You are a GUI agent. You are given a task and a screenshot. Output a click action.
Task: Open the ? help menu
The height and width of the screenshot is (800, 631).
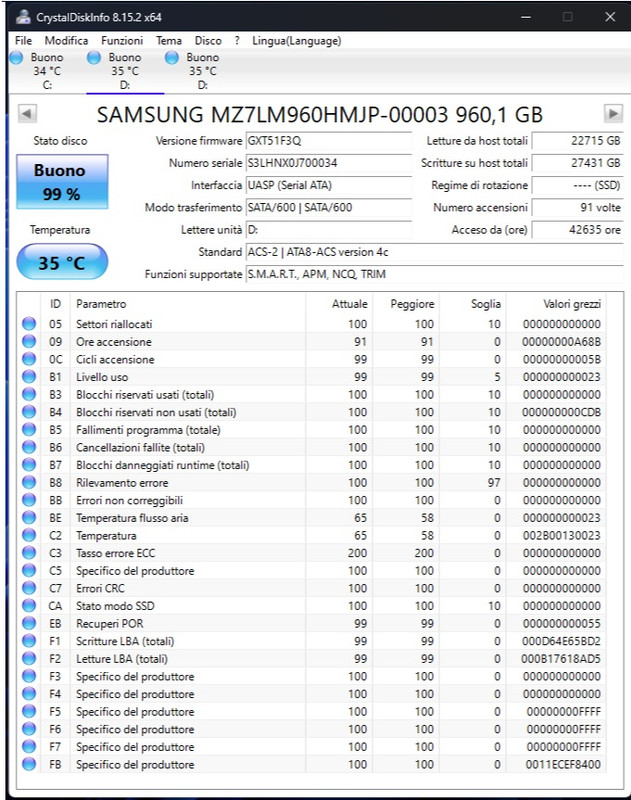(237, 40)
